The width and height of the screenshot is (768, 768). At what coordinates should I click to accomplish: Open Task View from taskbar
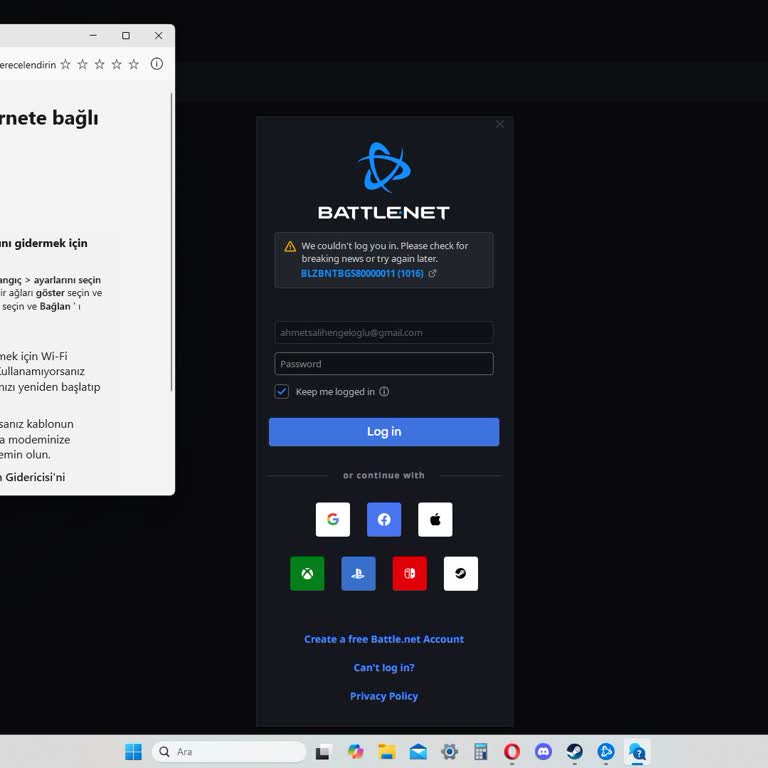coord(322,751)
